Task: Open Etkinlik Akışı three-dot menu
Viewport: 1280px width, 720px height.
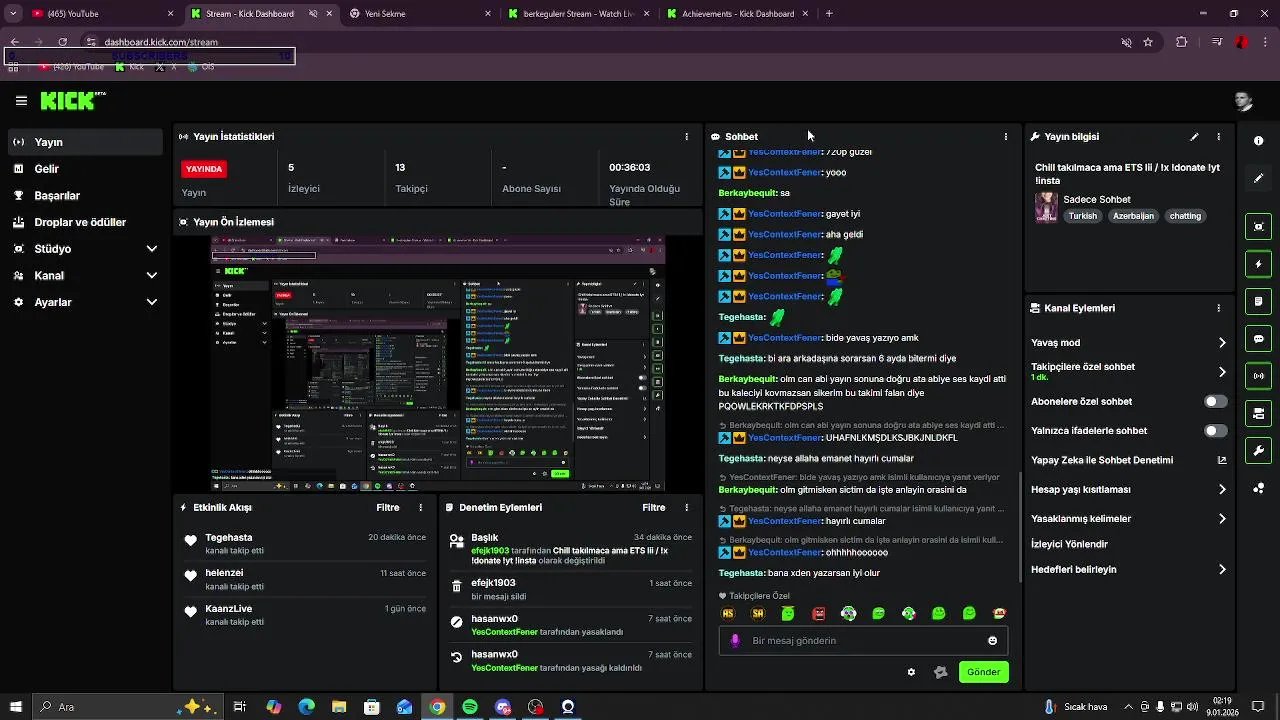Action: coord(420,508)
